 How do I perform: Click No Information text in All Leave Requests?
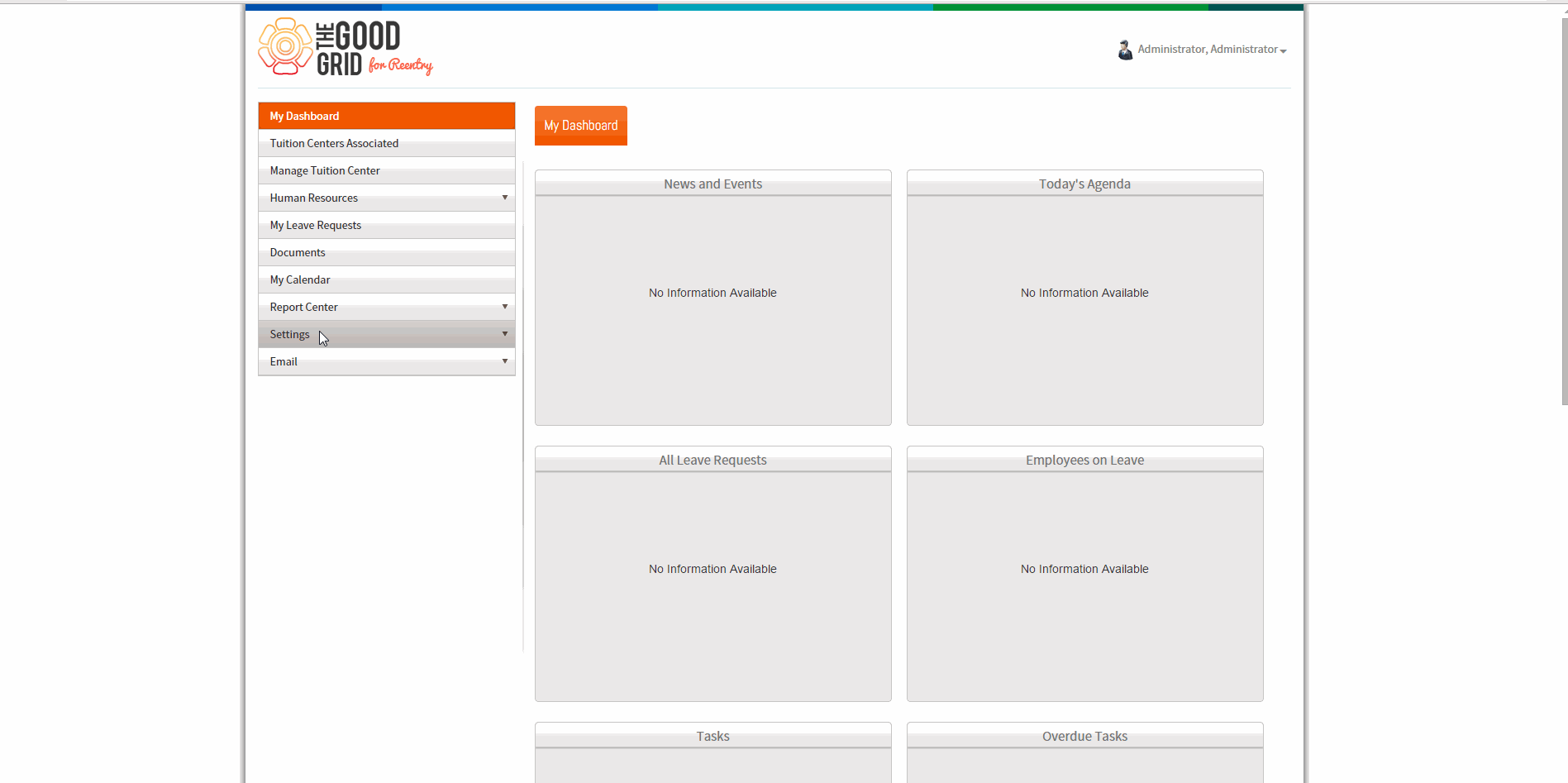pos(713,569)
